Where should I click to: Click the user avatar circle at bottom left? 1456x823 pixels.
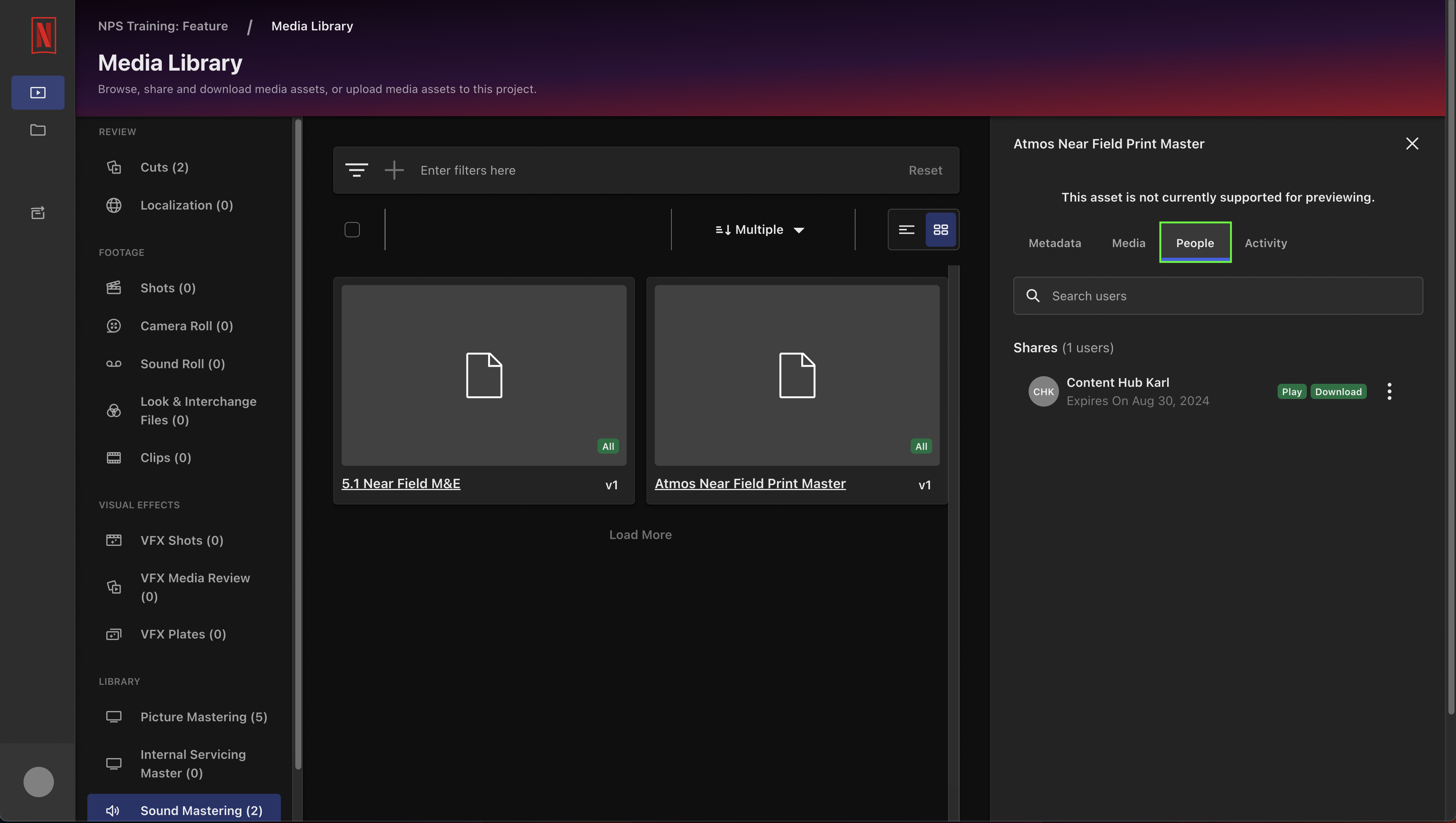coord(38,782)
